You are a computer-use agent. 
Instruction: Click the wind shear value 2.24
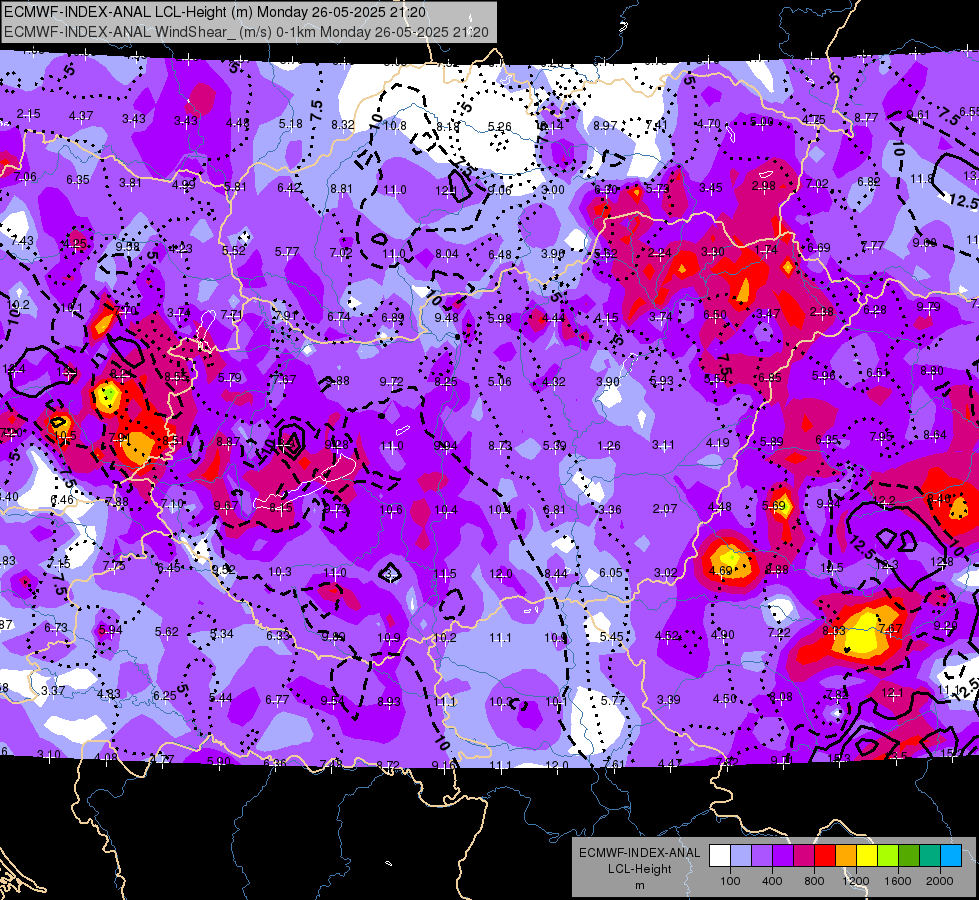coord(659,253)
